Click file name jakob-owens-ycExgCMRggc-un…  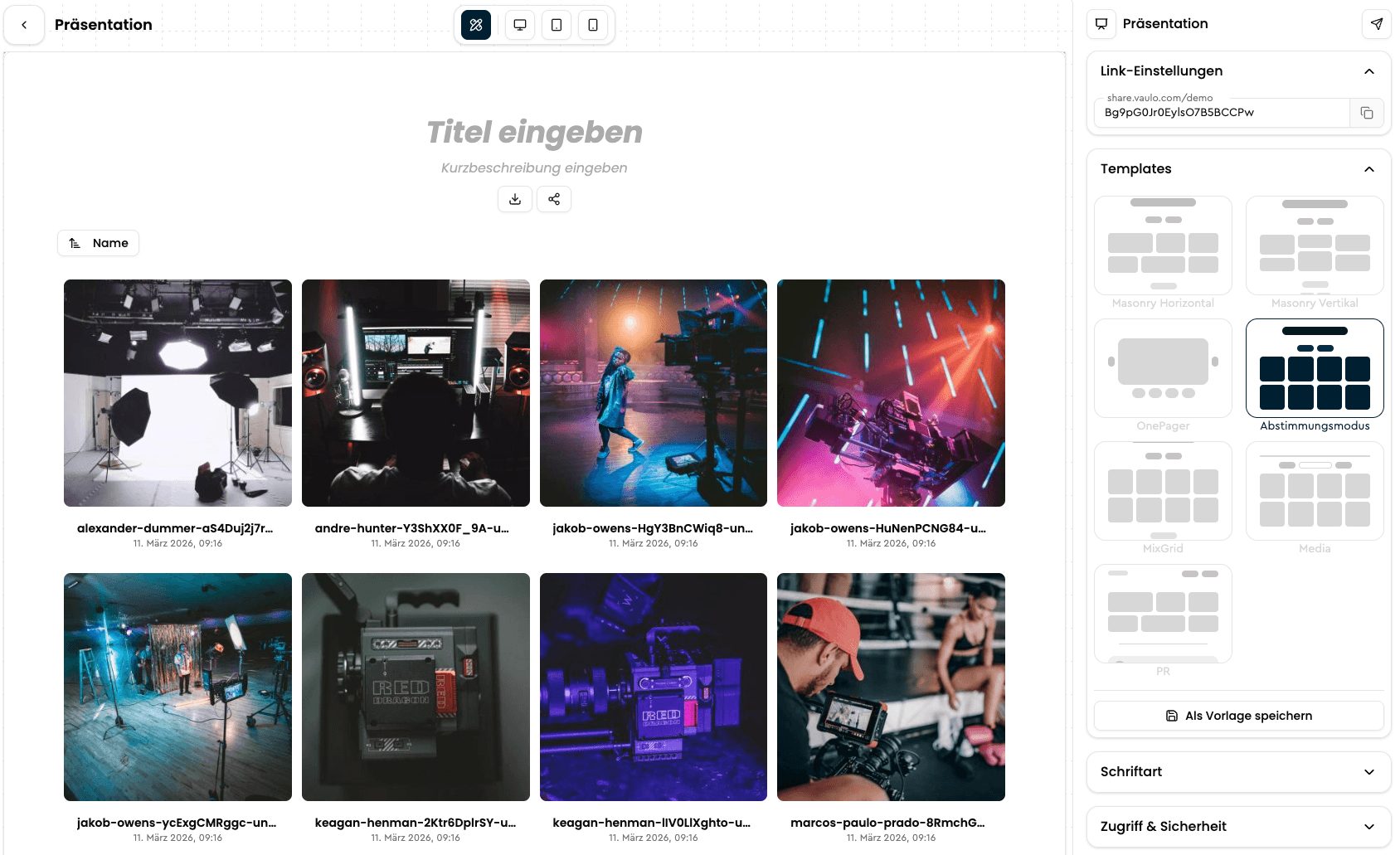[x=177, y=823]
